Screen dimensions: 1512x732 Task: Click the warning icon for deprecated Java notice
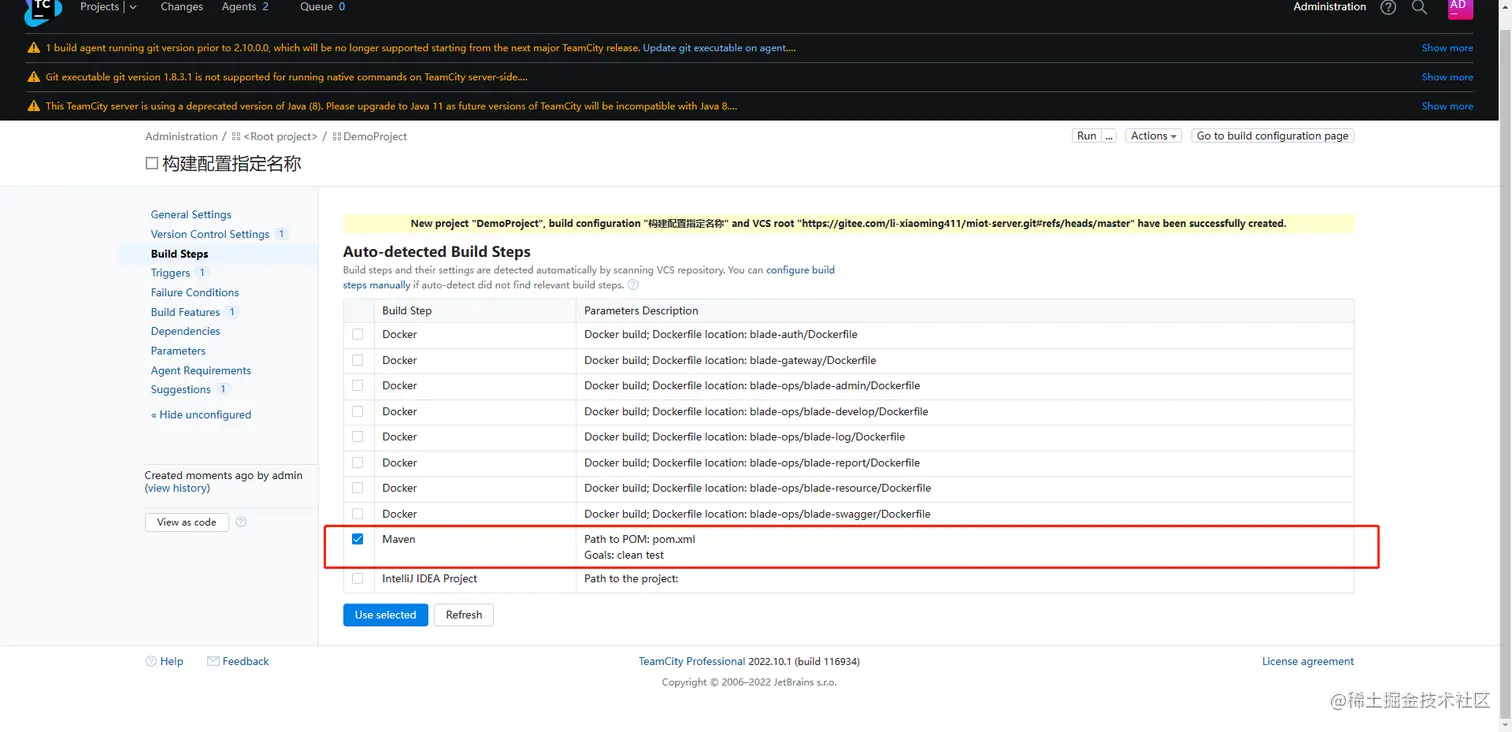34,106
